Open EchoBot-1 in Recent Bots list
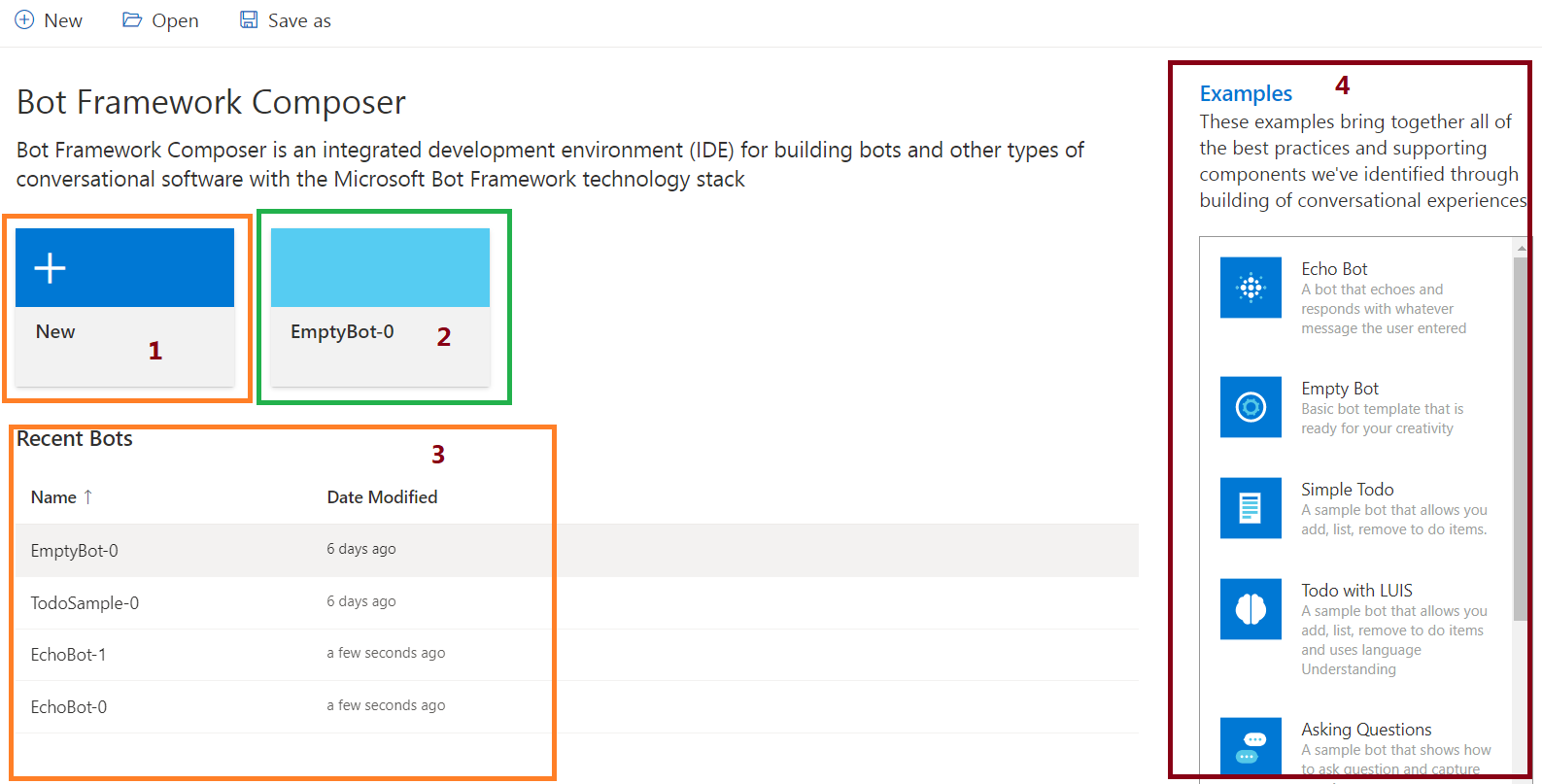Image resolution: width=1542 pixels, height=784 pixels. coord(68,654)
